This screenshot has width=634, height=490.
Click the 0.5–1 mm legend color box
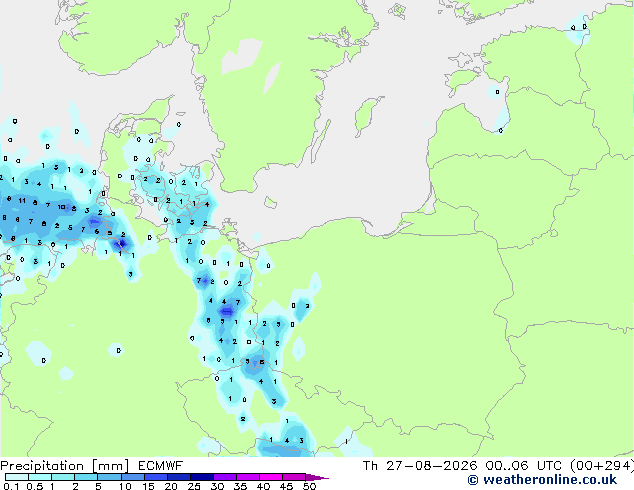coord(40,477)
